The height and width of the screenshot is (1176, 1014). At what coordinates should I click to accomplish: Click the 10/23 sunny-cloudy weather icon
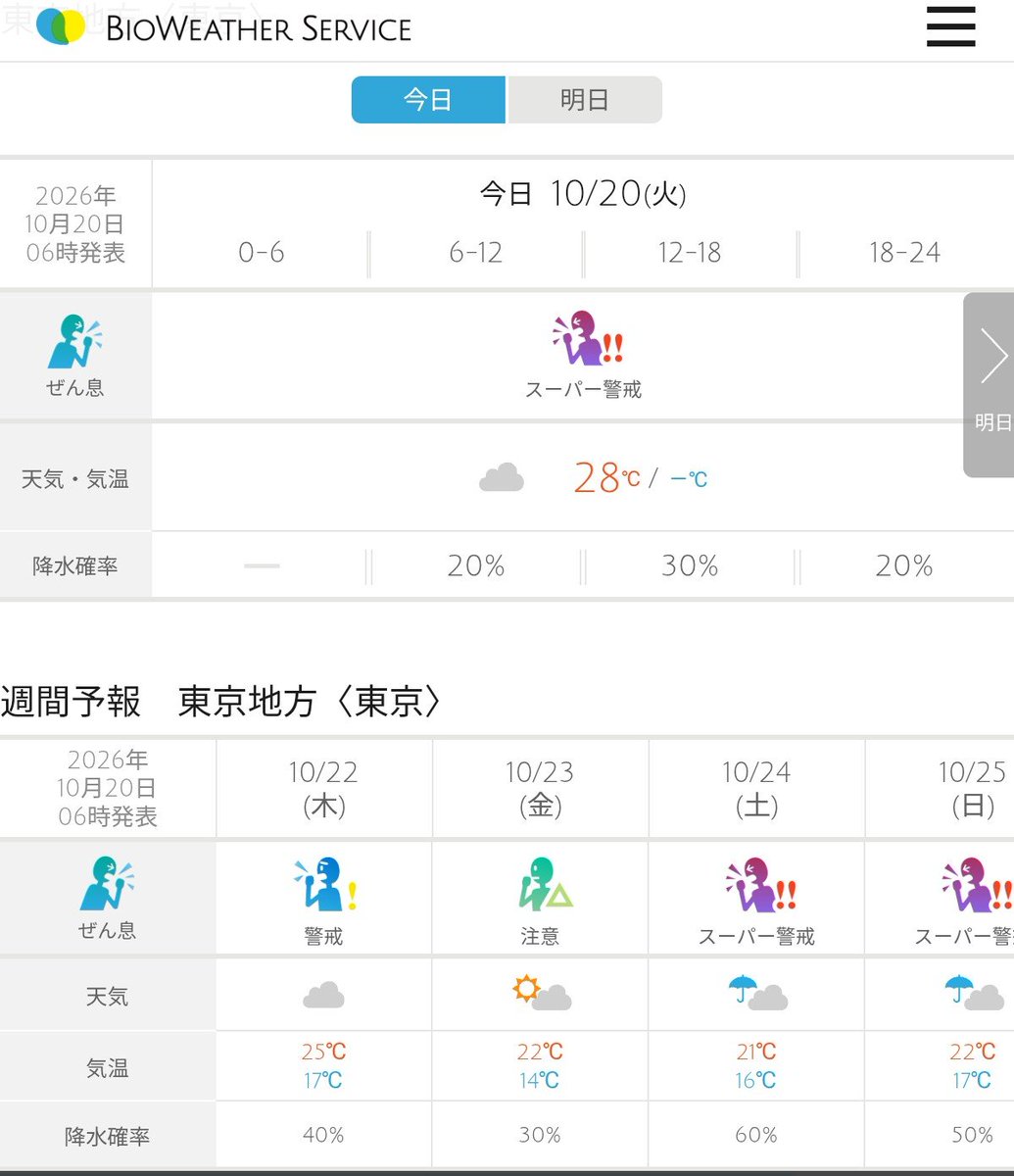[542, 992]
